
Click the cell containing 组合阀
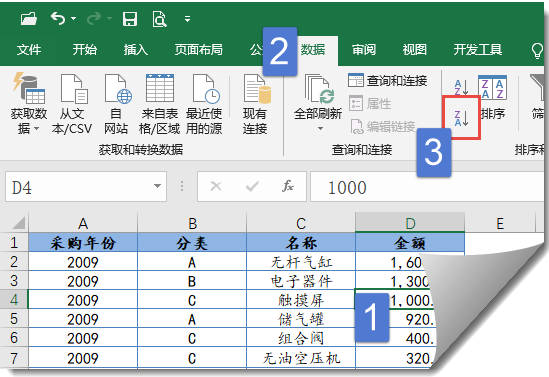point(301,338)
